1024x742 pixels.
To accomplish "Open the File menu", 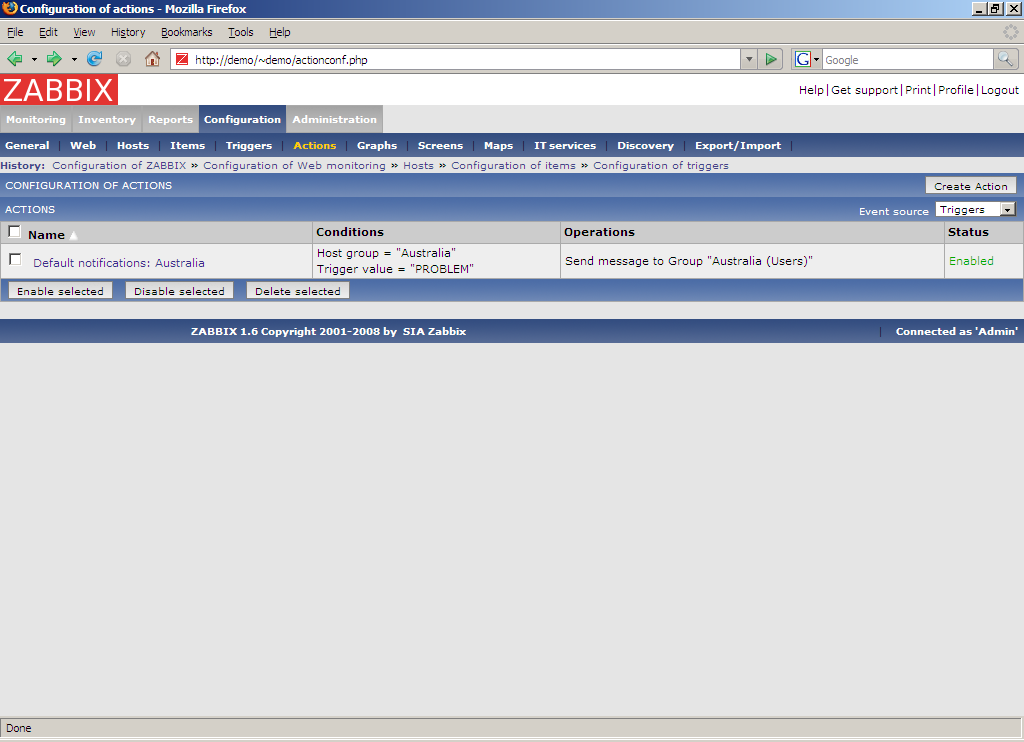I will (x=15, y=32).
